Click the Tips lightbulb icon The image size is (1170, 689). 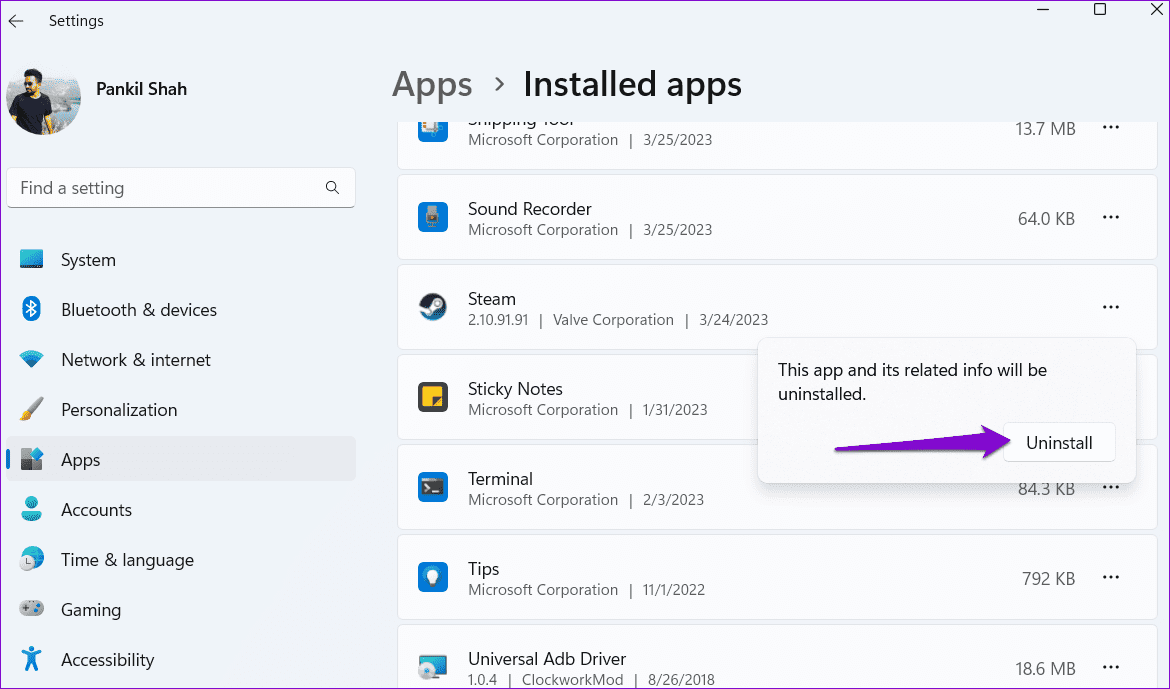(432, 577)
